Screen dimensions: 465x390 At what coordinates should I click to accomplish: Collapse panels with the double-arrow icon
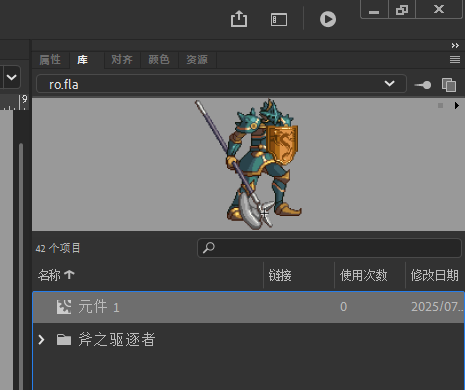455,46
